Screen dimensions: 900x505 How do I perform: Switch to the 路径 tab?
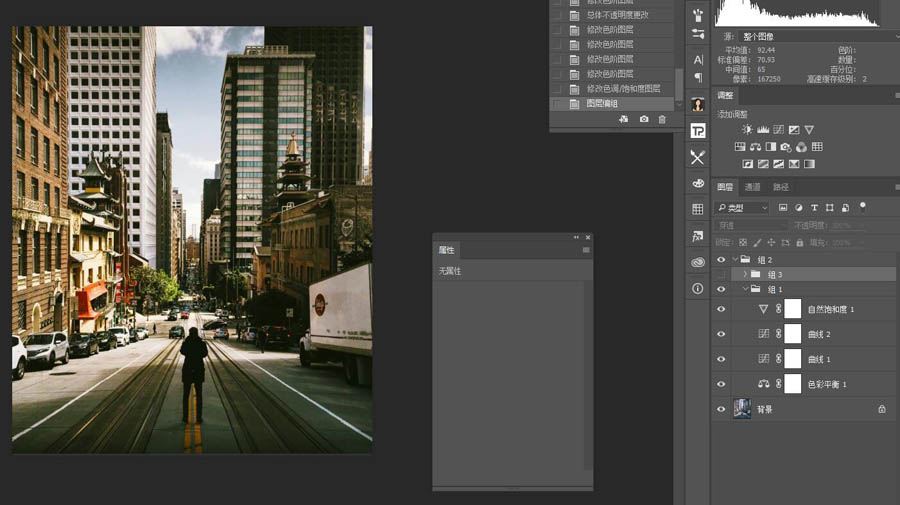click(781, 187)
